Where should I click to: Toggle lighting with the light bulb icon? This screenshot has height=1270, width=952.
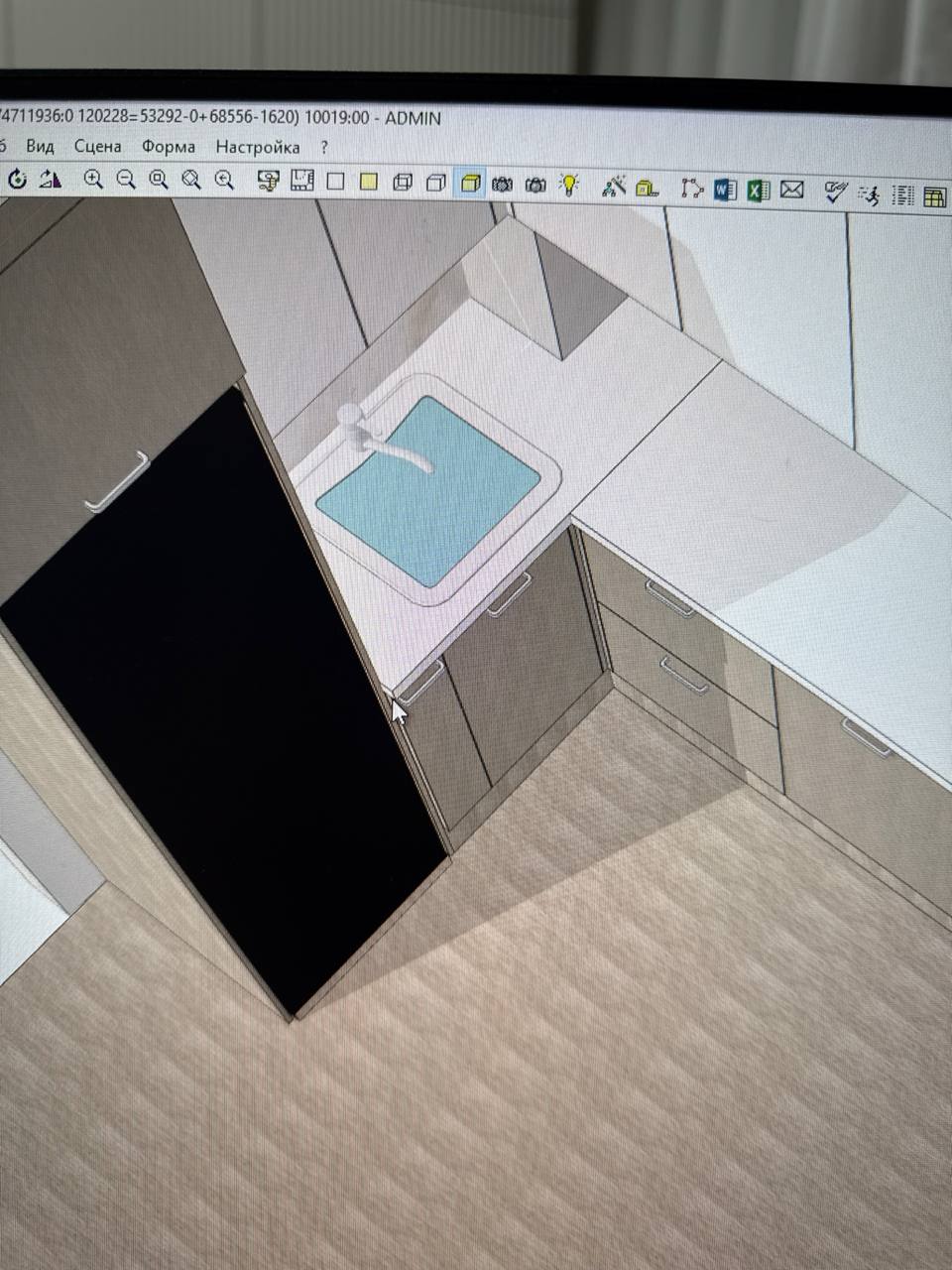tap(569, 184)
